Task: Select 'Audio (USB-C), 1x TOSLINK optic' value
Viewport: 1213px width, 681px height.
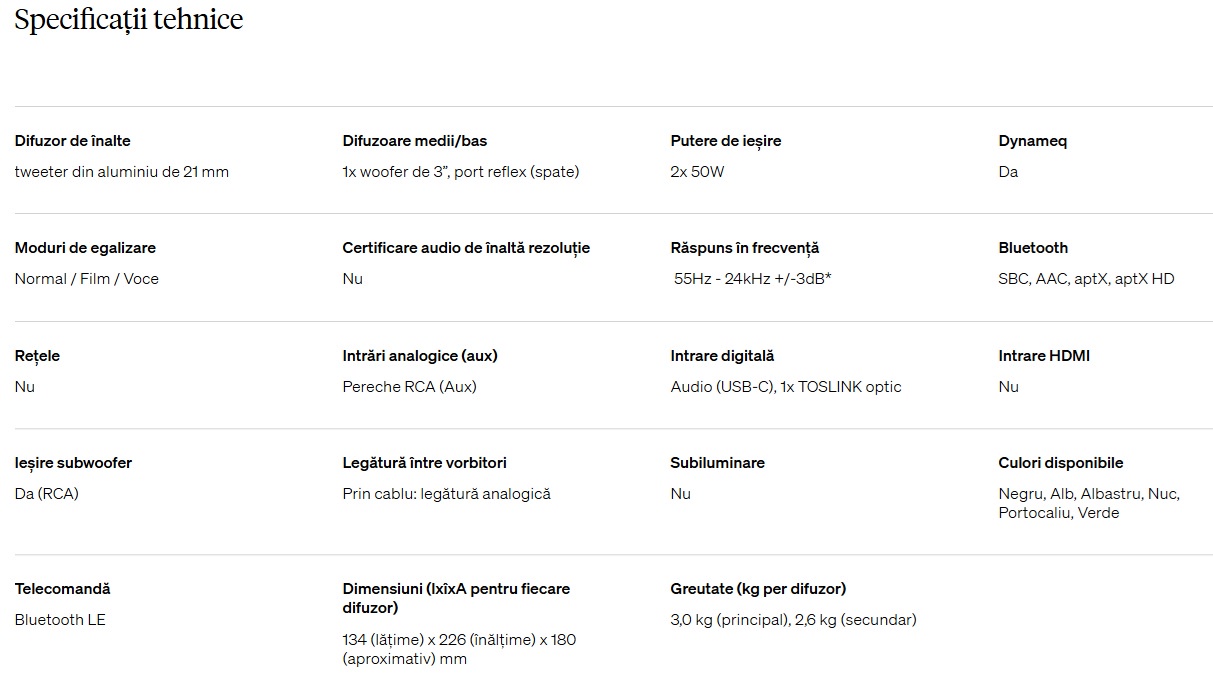Action: (x=786, y=387)
